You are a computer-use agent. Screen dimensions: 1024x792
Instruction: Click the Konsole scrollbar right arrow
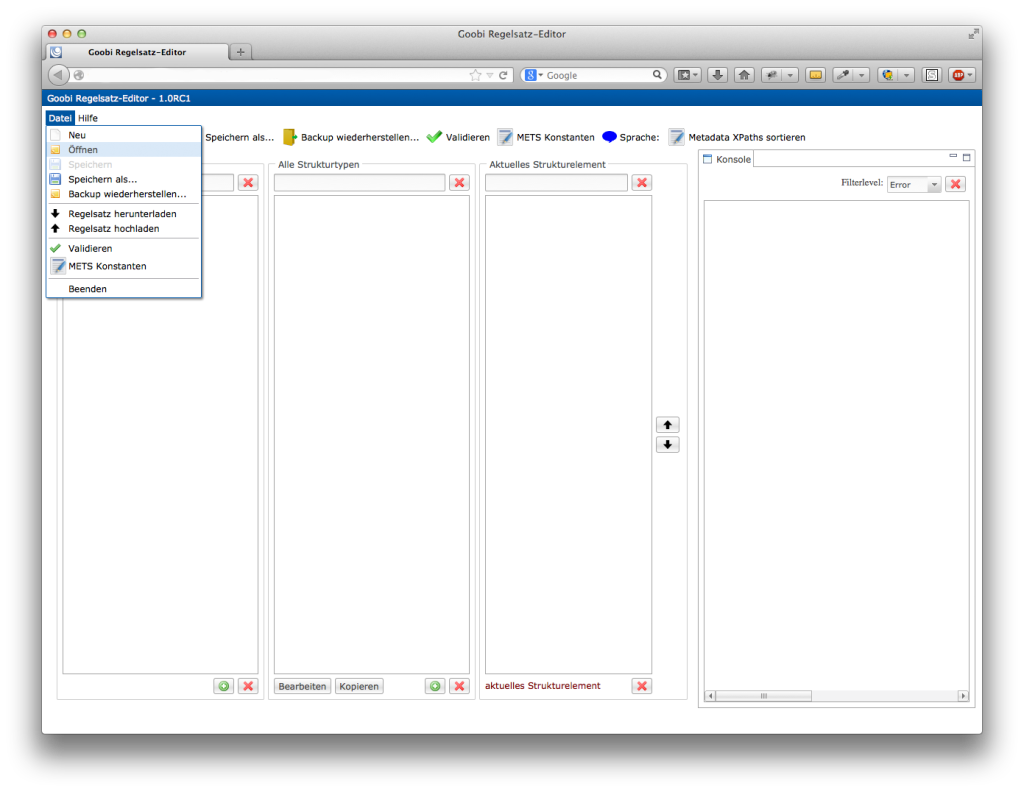click(x=963, y=696)
